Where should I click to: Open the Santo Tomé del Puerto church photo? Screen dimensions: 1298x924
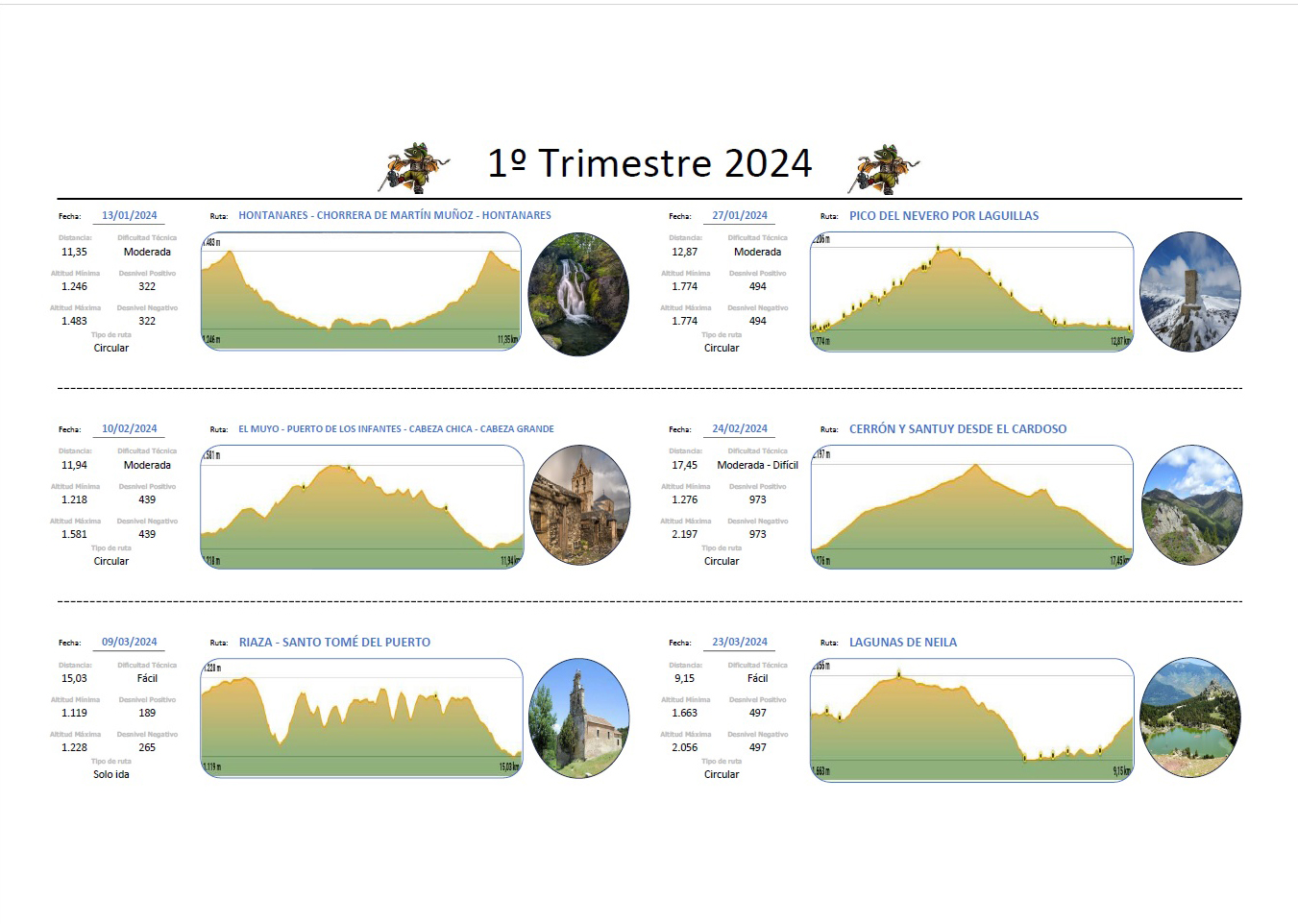578,717
